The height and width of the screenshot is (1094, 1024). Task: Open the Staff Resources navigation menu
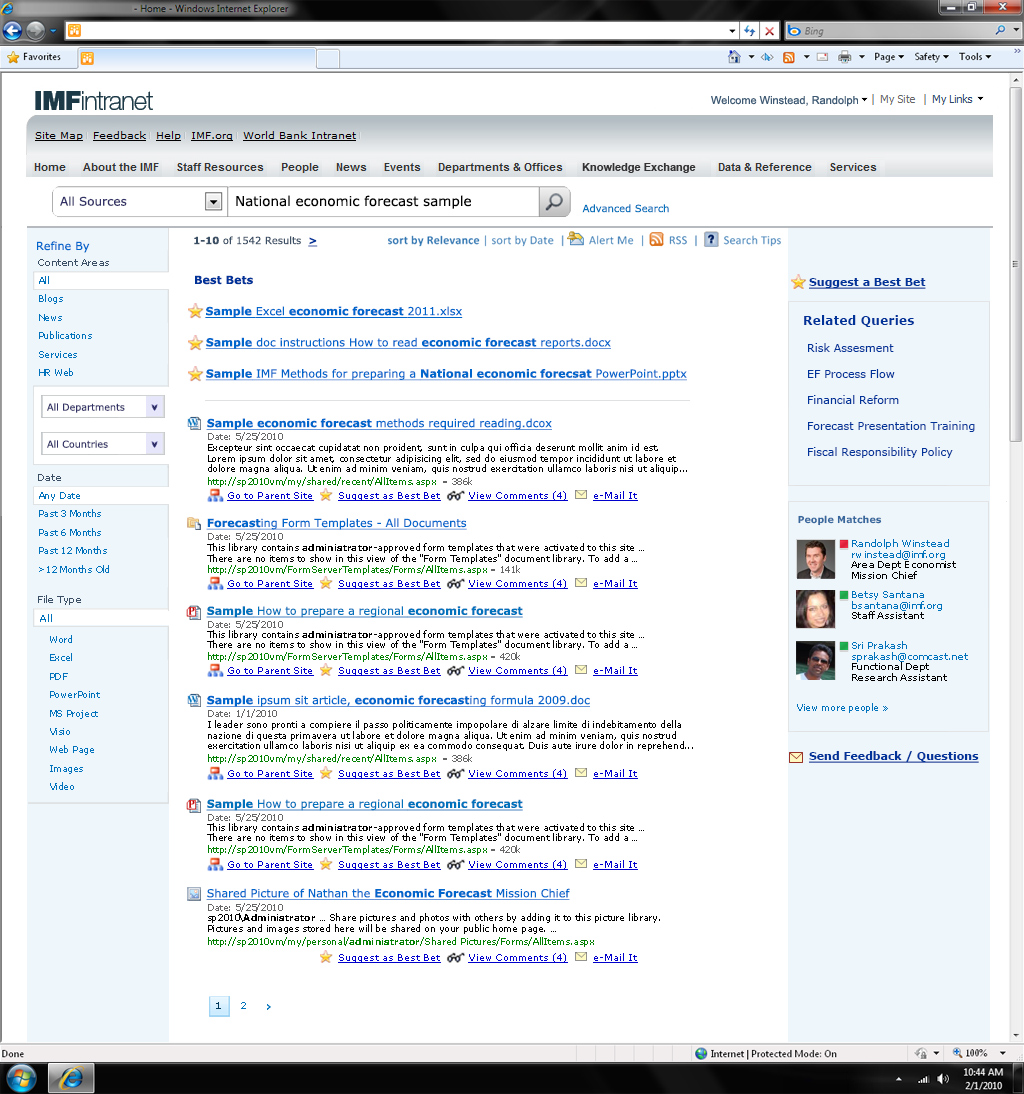[x=220, y=167]
